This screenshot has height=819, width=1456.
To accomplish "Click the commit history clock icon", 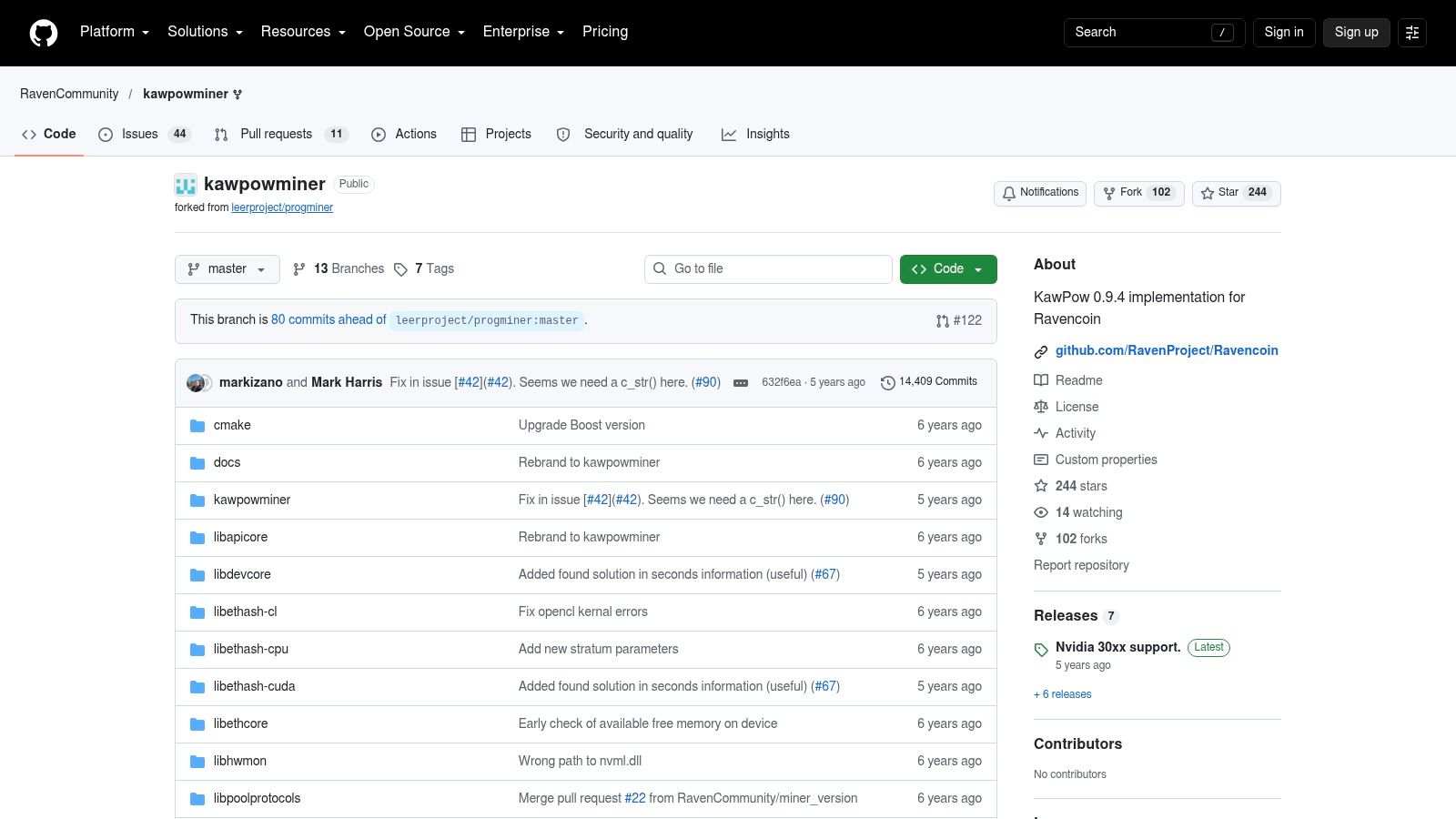I will pos(888,383).
